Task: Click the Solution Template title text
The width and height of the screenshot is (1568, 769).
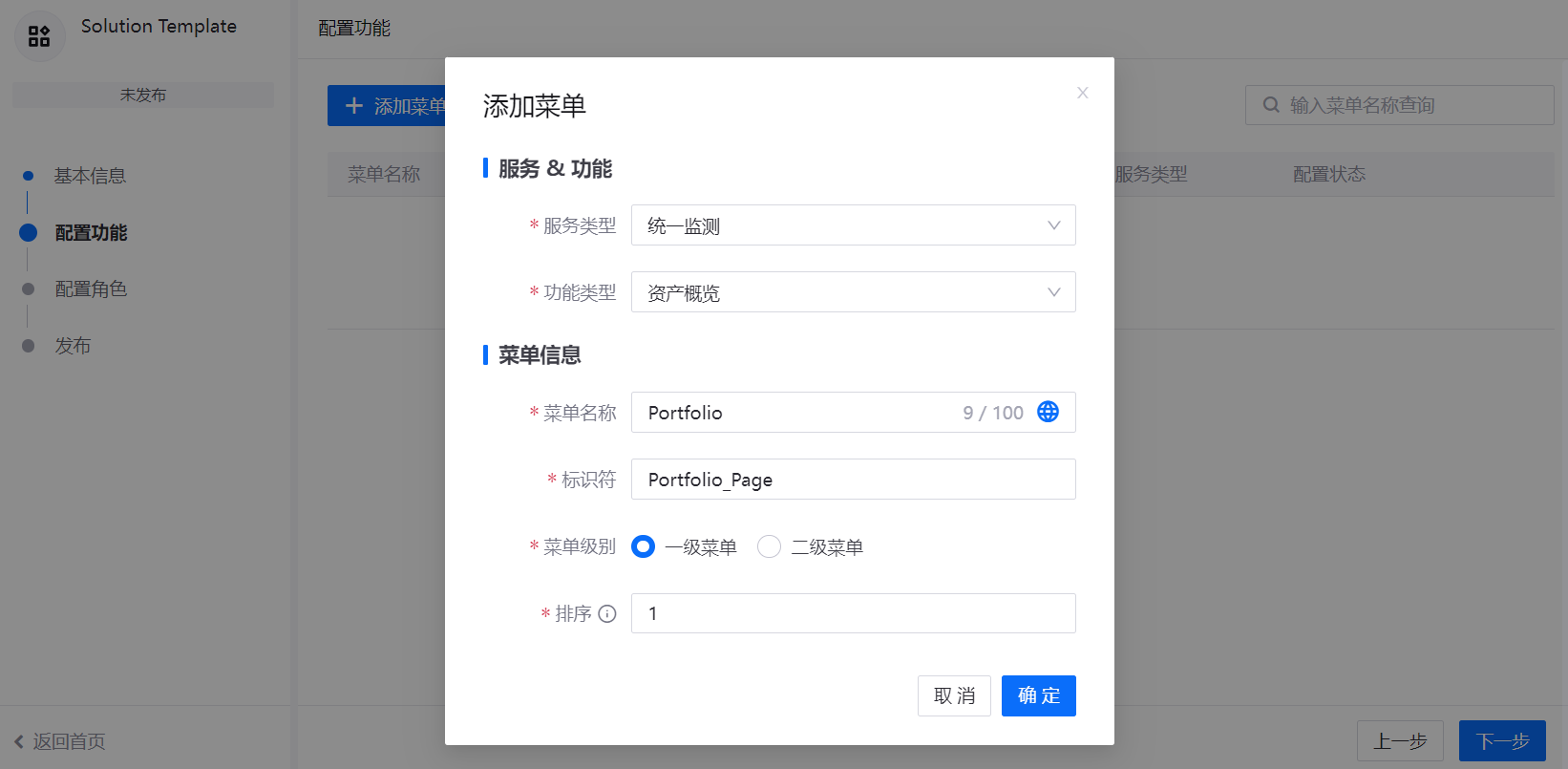Action: tap(159, 26)
